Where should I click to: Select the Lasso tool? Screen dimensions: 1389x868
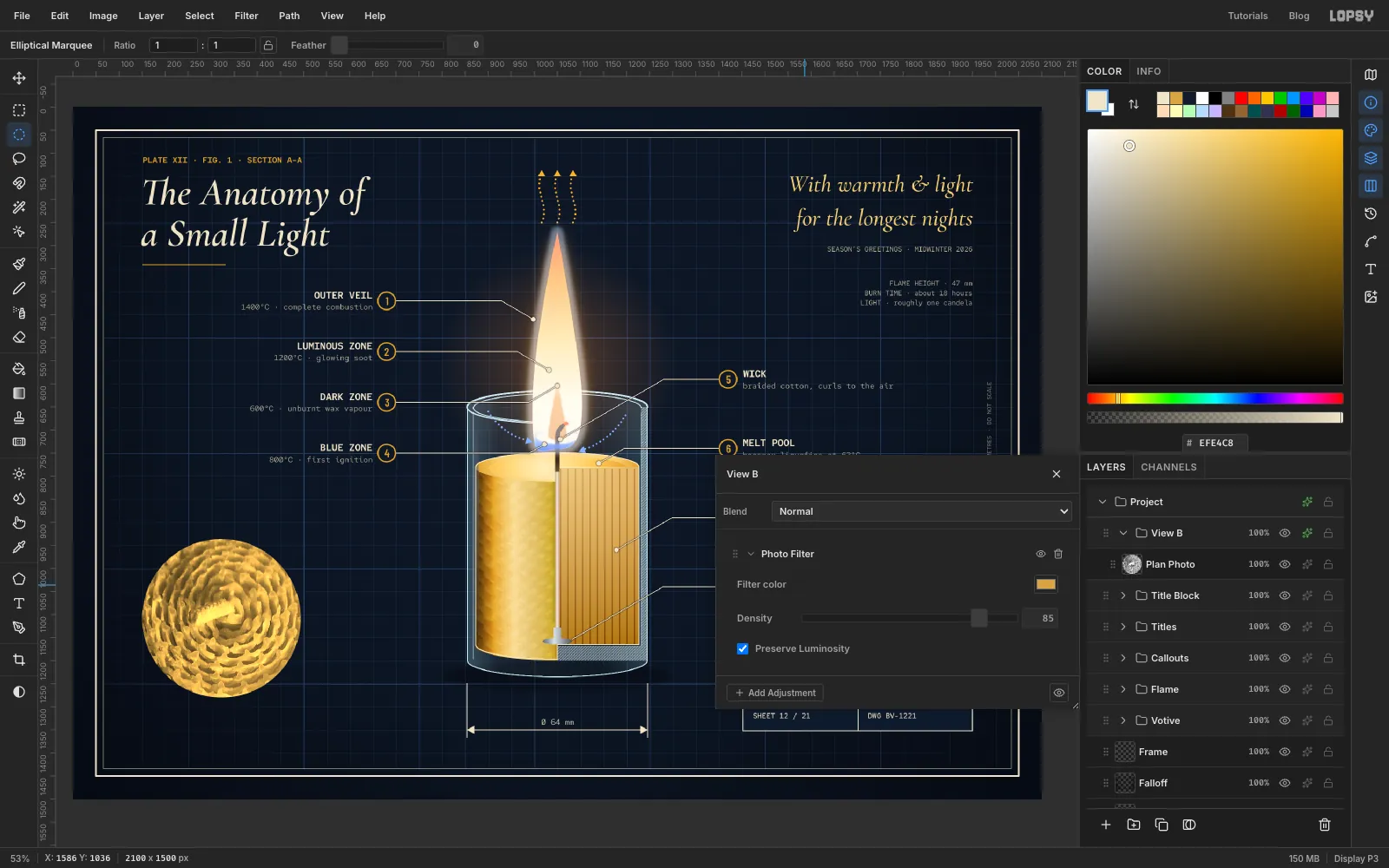(x=19, y=159)
